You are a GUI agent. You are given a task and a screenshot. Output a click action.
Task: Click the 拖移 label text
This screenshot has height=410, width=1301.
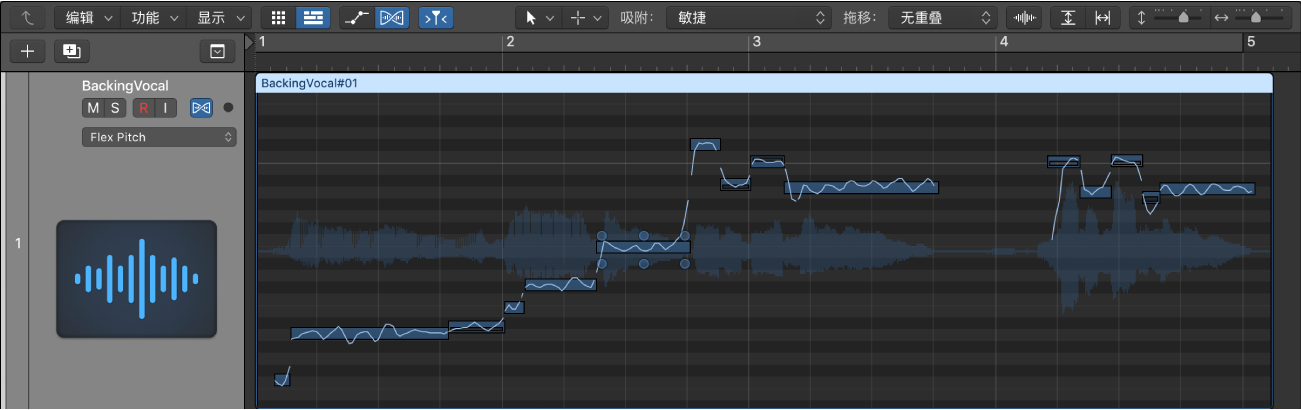pyautogui.click(x=860, y=17)
